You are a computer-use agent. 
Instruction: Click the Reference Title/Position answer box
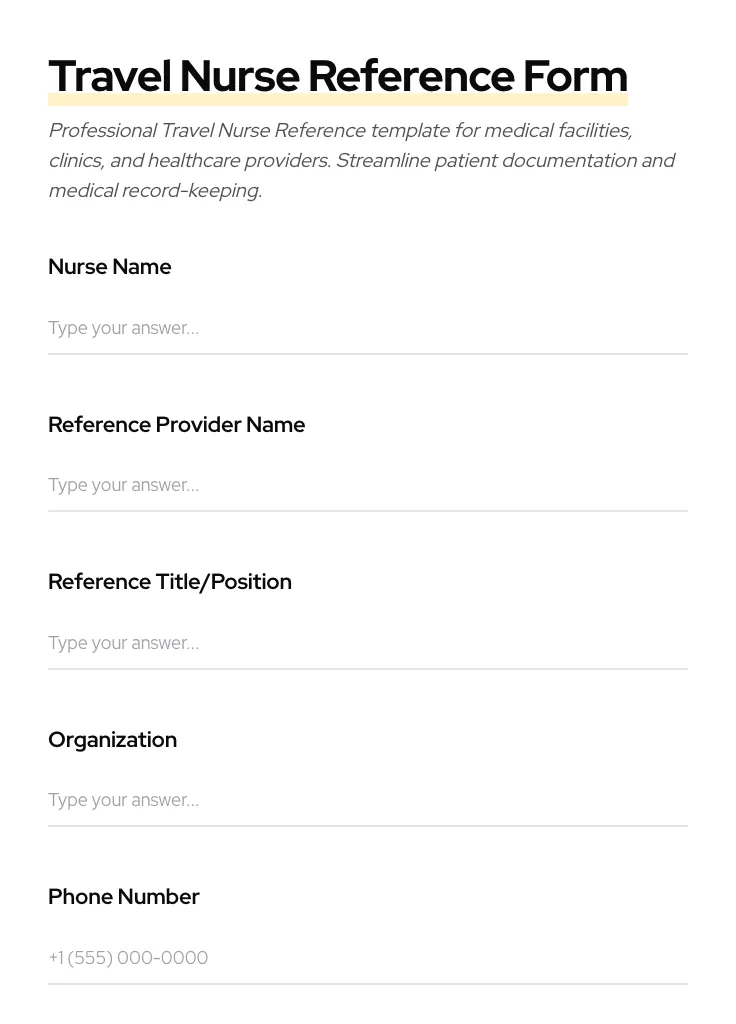click(368, 643)
